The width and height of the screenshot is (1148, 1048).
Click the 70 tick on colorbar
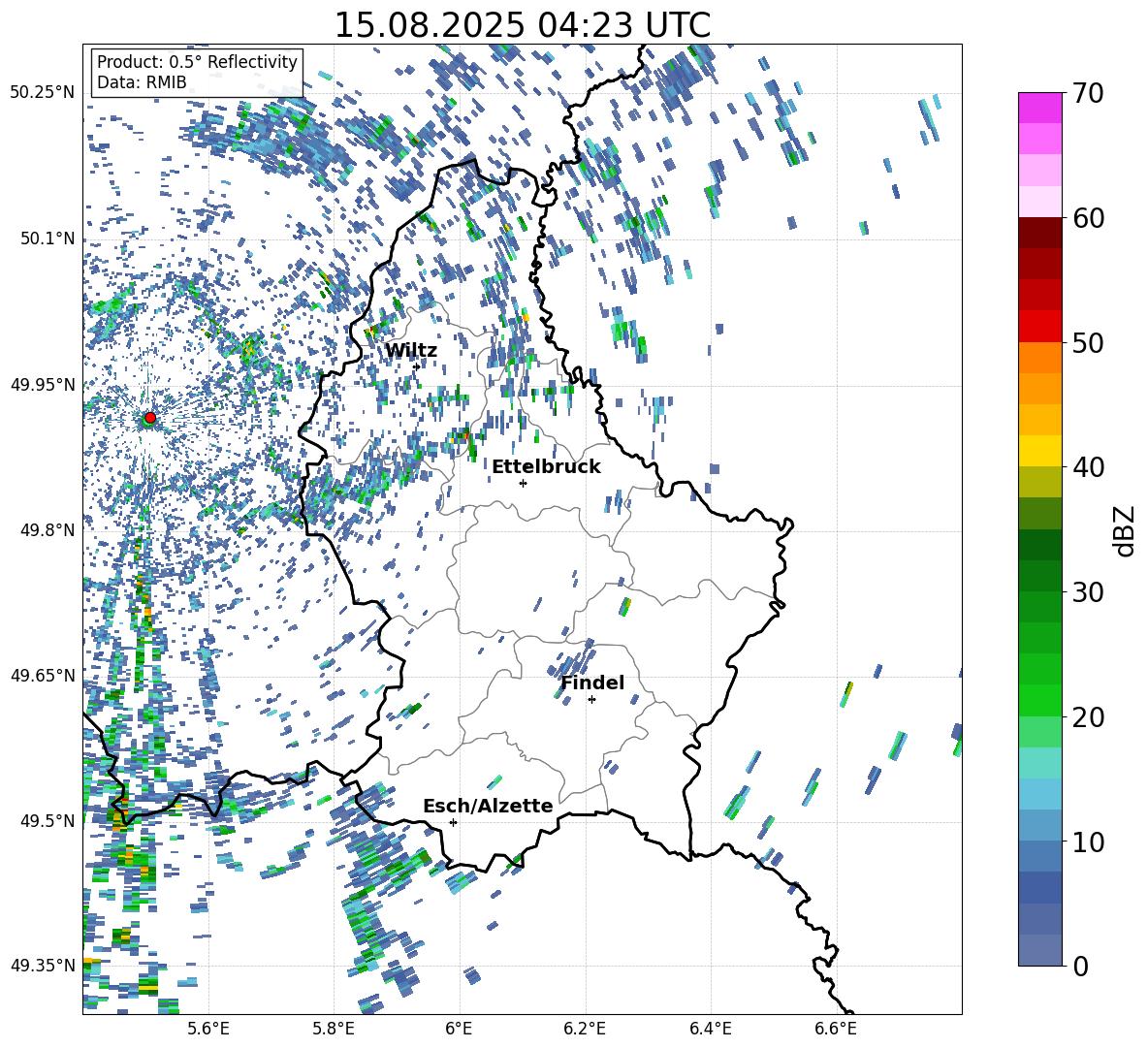pyautogui.click(x=1088, y=94)
